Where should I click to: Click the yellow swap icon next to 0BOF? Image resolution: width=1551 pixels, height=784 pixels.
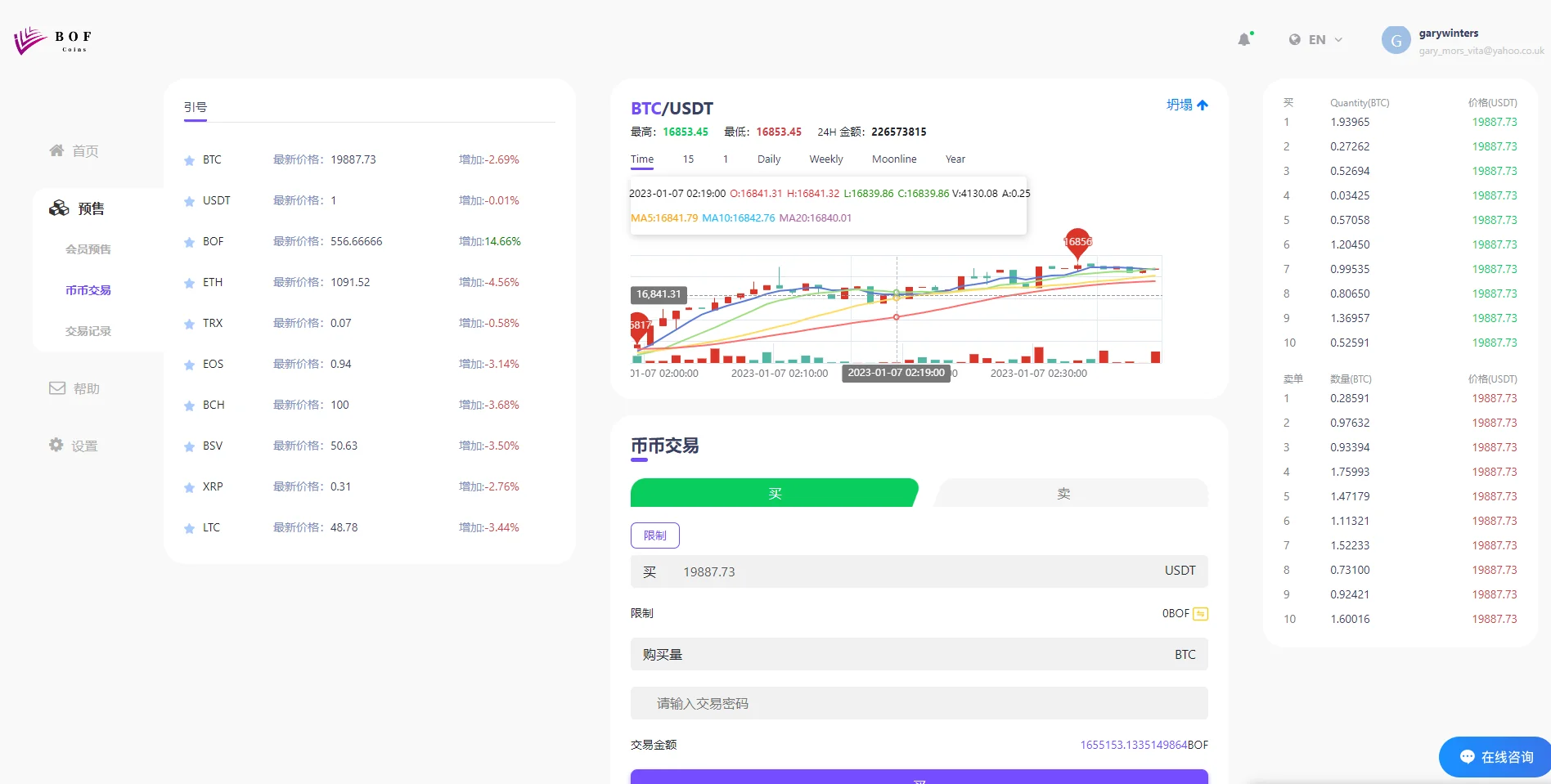(x=1200, y=614)
